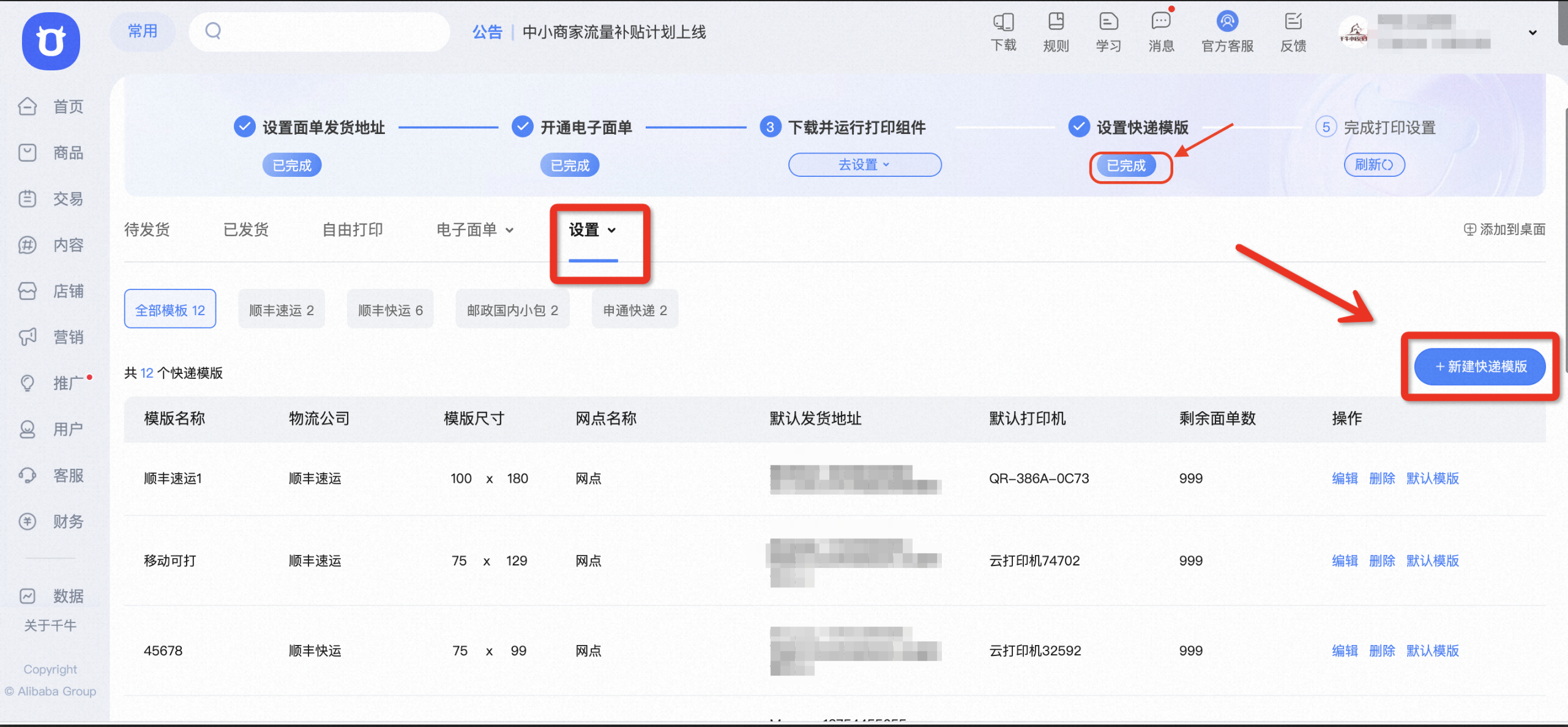Viewport: 1568px width, 727px height.
Task: Open 财务 finance in sidebar
Action: point(51,521)
